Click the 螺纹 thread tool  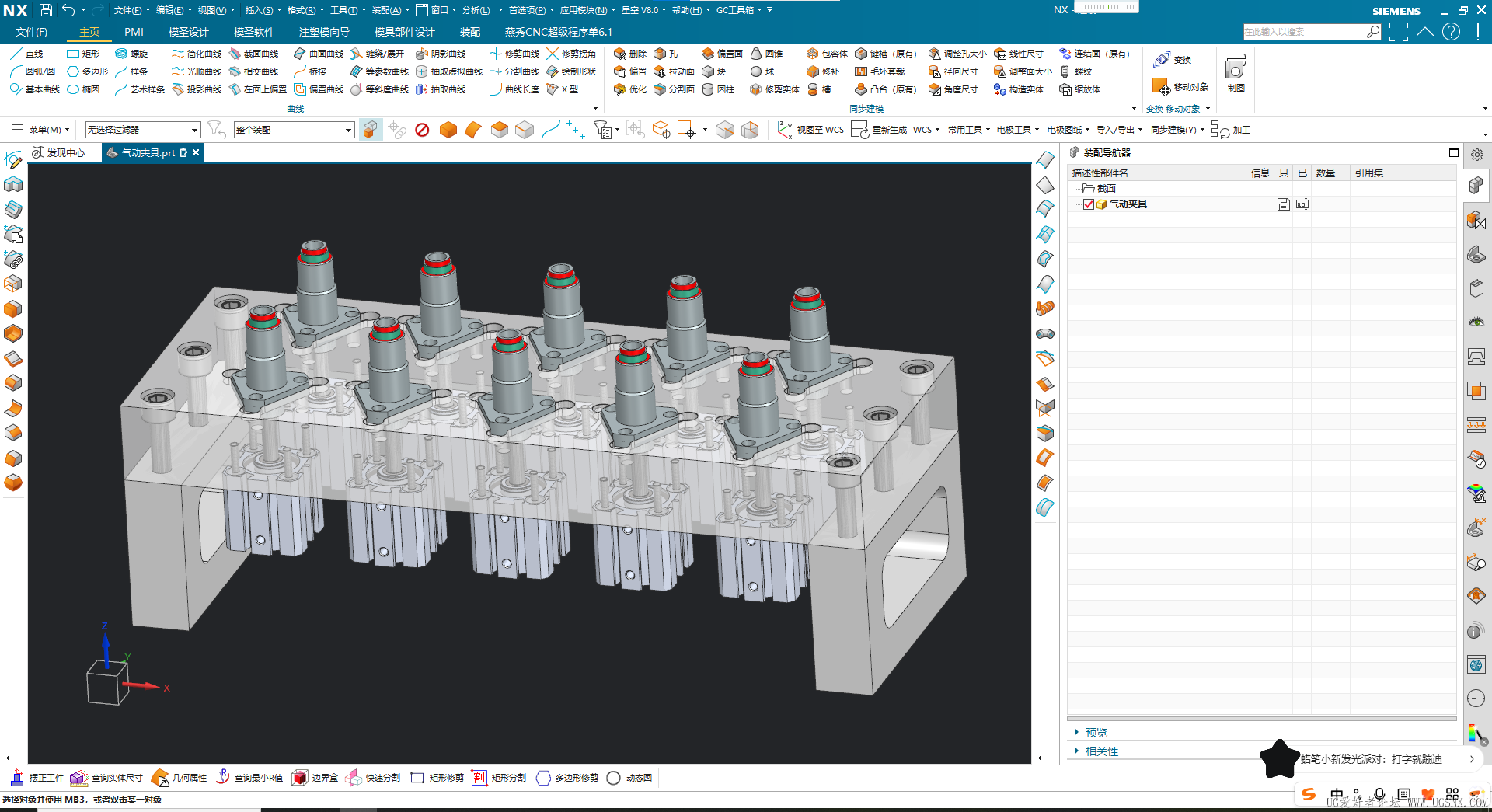point(1076,71)
